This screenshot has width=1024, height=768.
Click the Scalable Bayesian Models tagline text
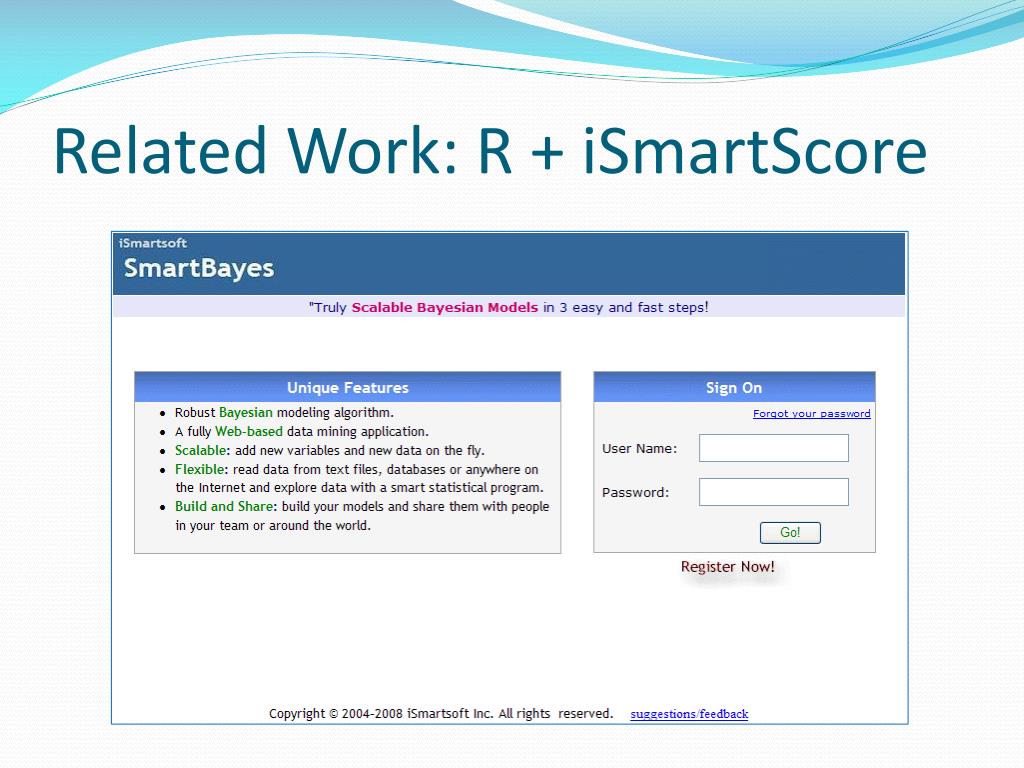click(x=445, y=307)
